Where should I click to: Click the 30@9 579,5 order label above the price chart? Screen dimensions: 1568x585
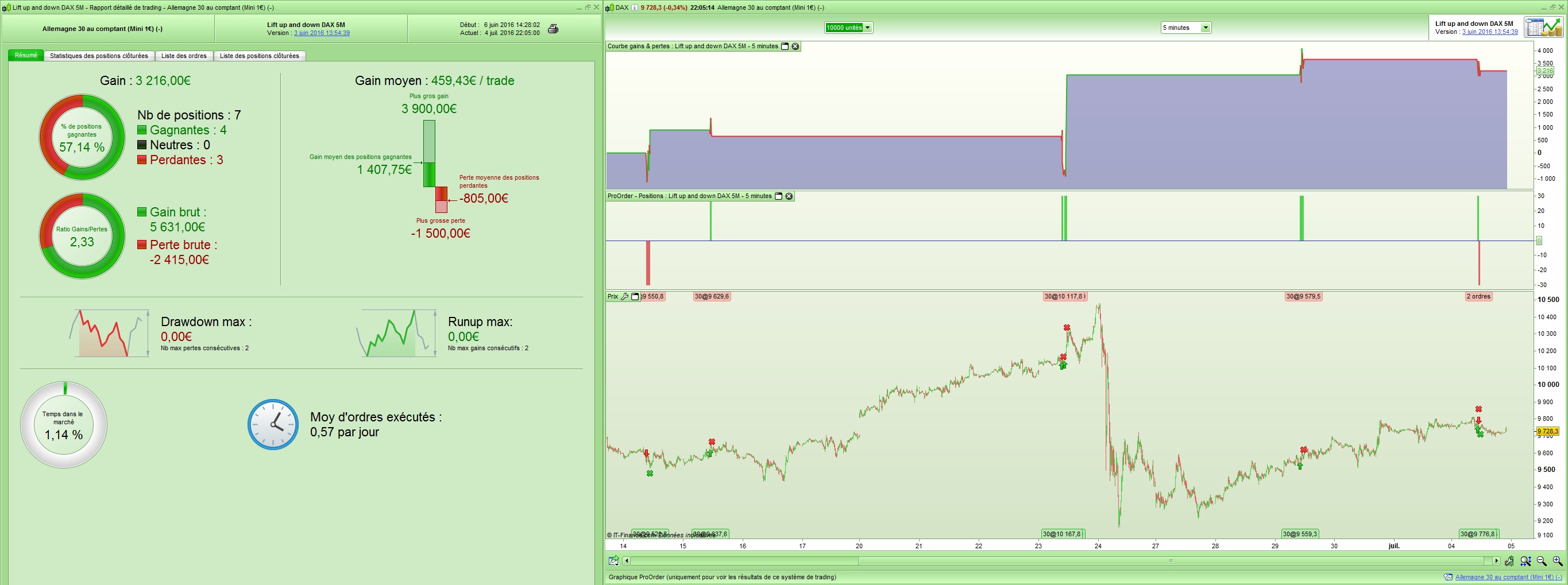(x=1304, y=296)
